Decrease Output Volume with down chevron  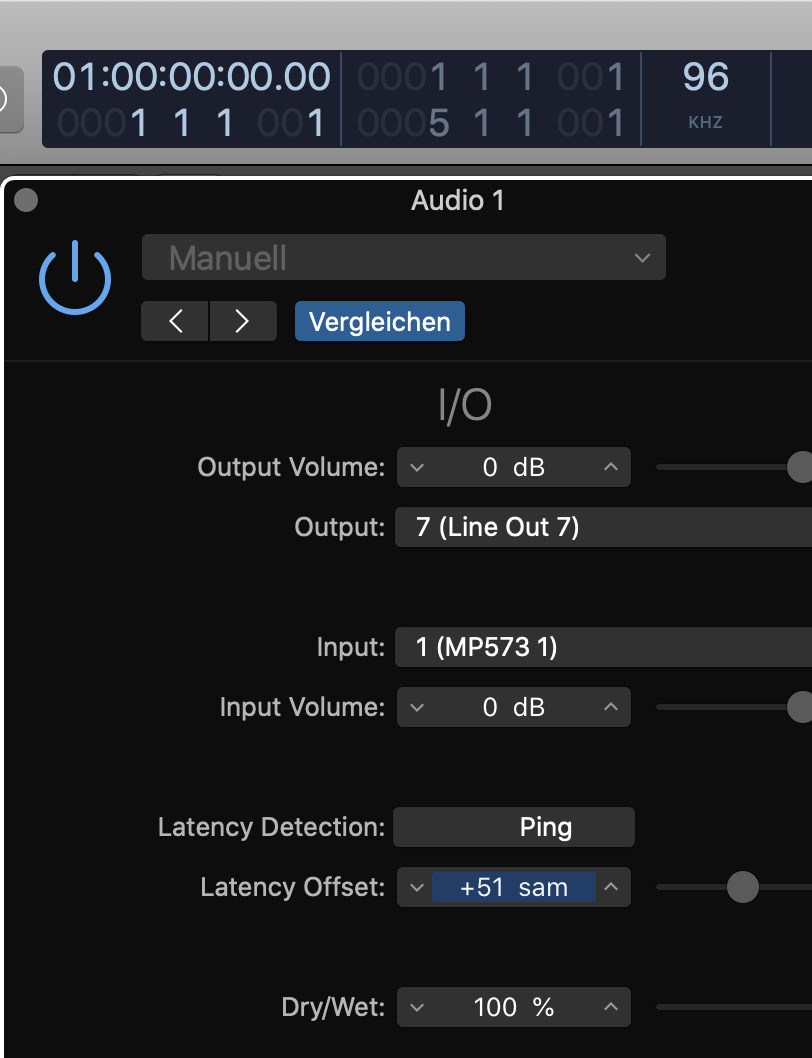pyautogui.click(x=416, y=467)
